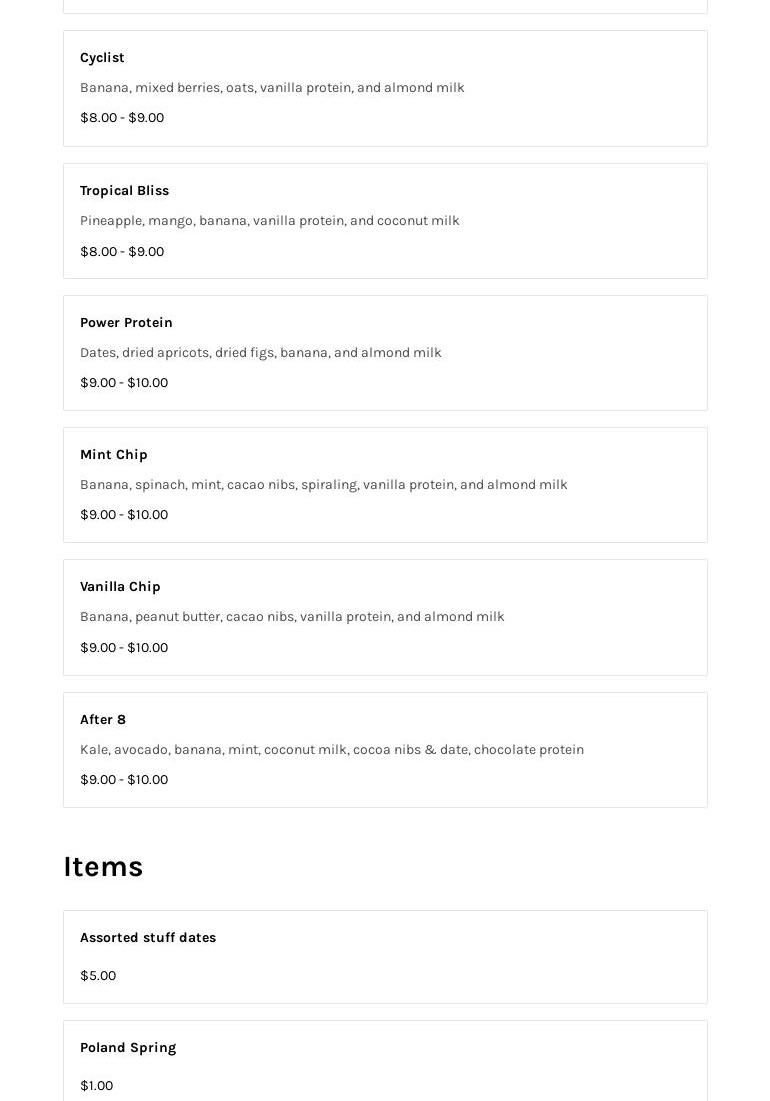Image resolution: width=770 pixels, height=1101 pixels.
Task: Click the Vanilla Chip price range
Action: [x=124, y=648]
